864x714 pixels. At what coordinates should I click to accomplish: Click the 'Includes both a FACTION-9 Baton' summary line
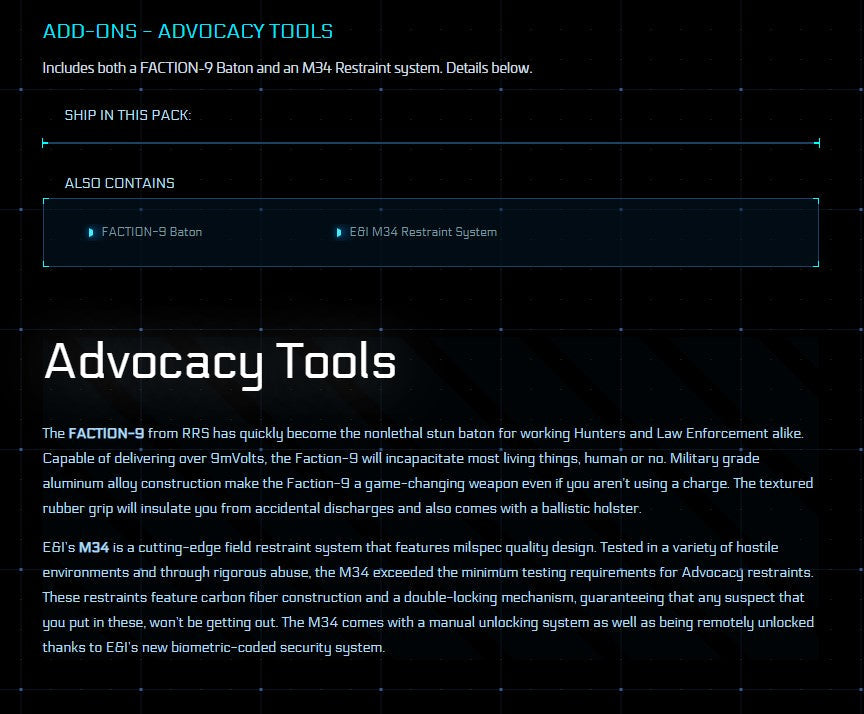(x=287, y=68)
